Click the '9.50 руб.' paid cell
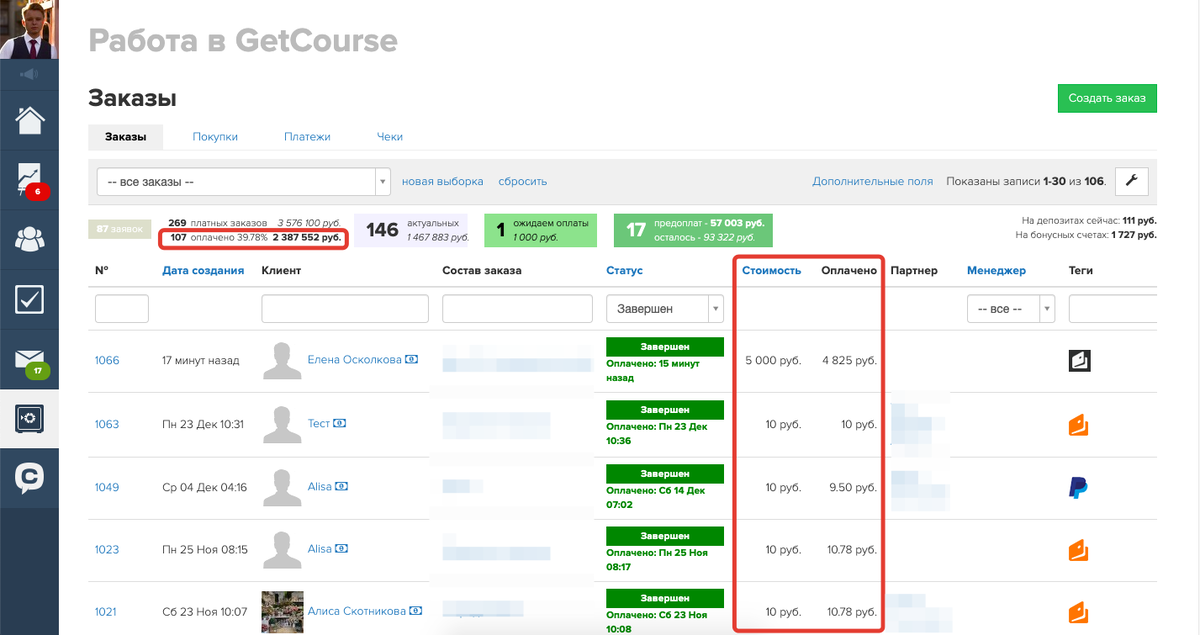This screenshot has height=635, width=1200. click(854, 487)
